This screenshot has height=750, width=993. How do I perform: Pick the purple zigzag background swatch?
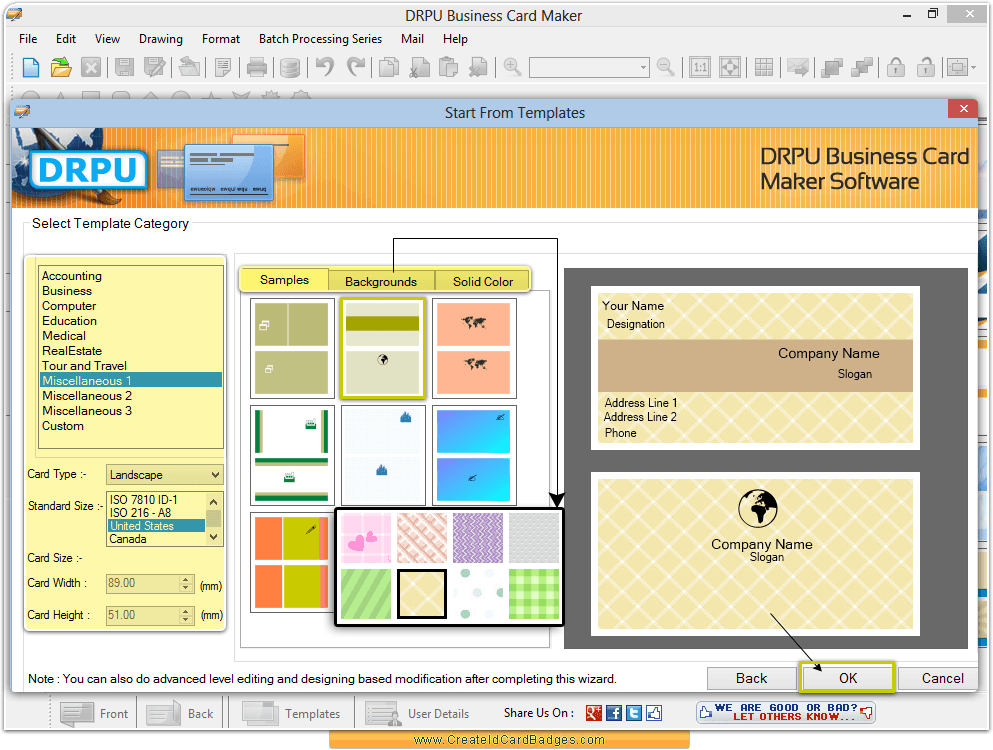pos(478,538)
